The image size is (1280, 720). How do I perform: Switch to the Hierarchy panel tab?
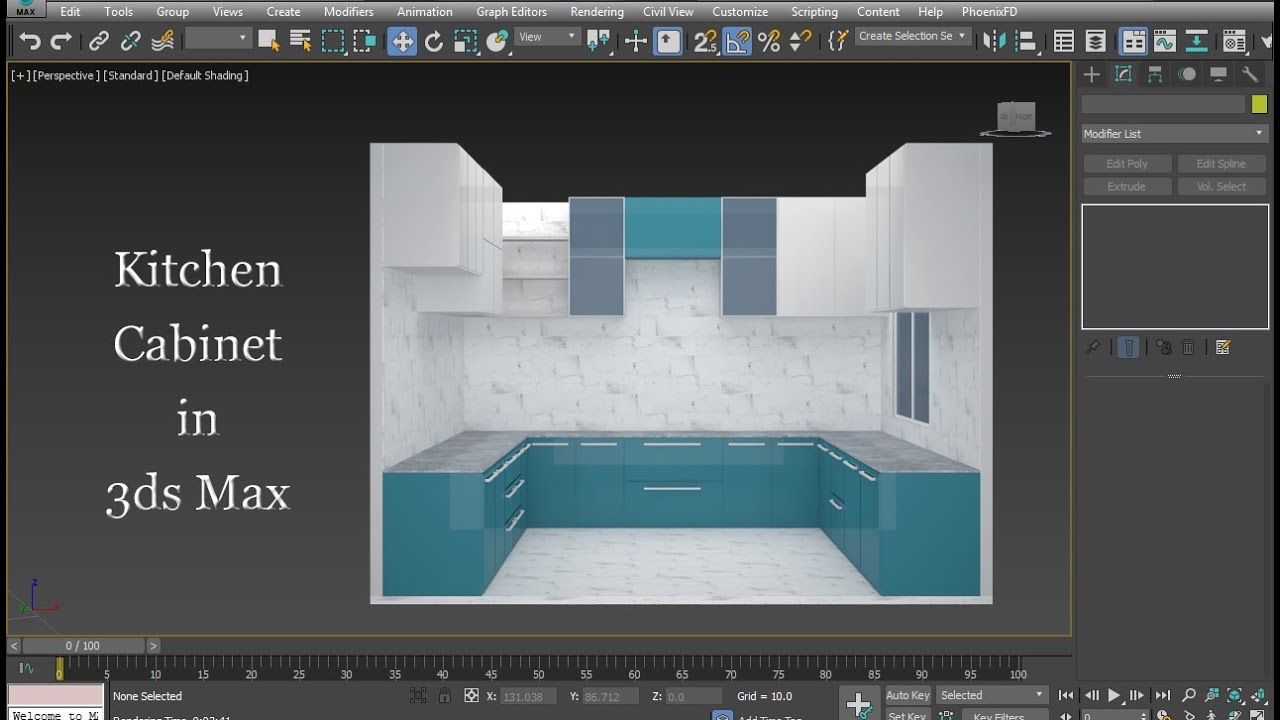click(x=1155, y=74)
